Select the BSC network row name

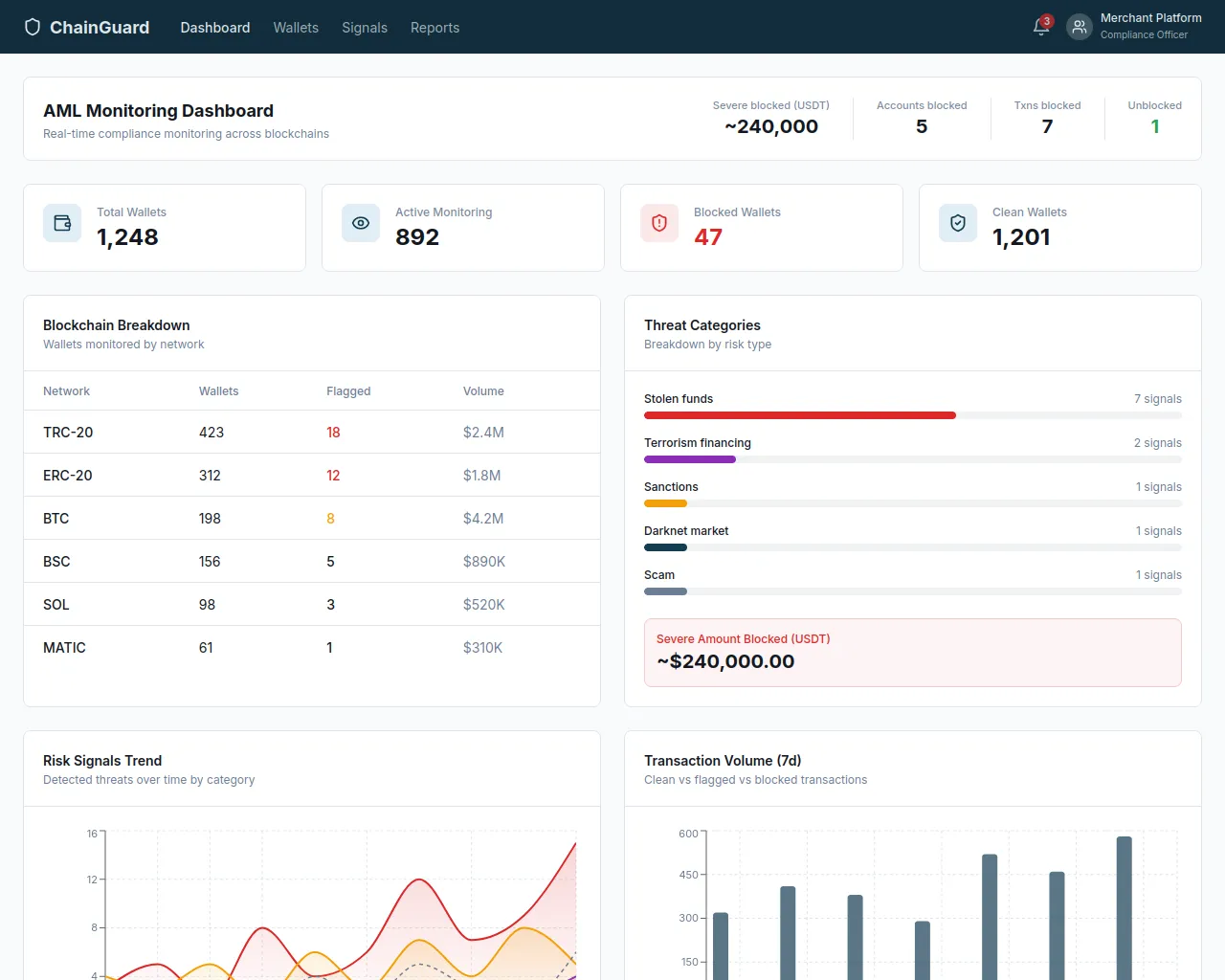[56, 562]
